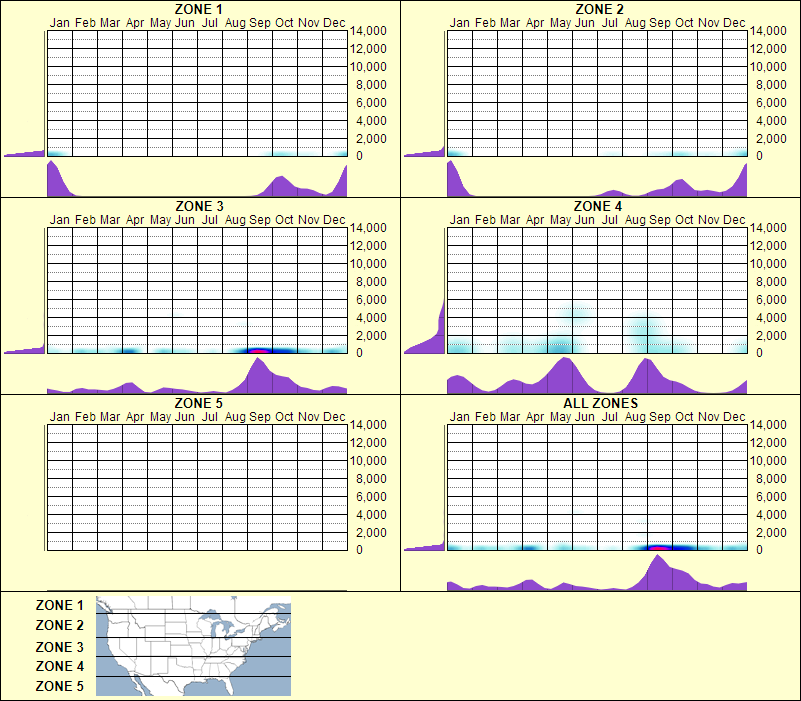801x701 pixels.
Task: Click the ZONE 4 chart title
Action: coord(598,206)
